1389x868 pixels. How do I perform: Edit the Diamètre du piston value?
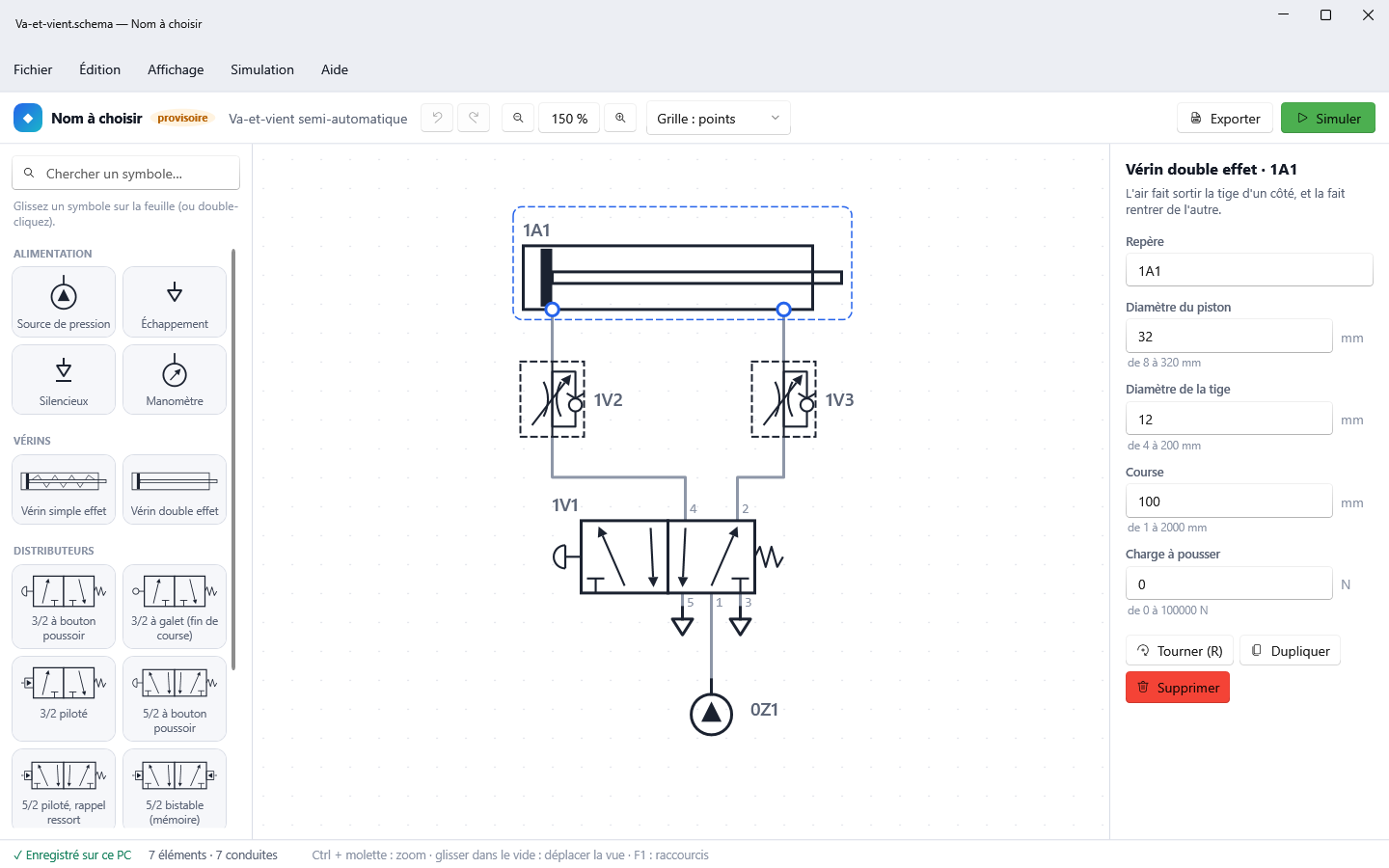[x=1229, y=336]
